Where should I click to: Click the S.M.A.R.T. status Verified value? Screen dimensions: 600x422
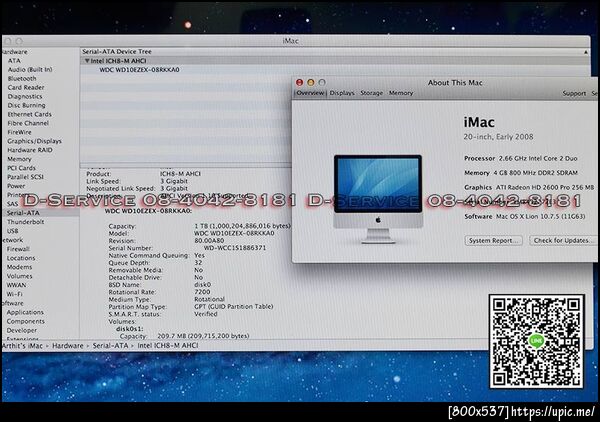pyautogui.click(x=205, y=314)
